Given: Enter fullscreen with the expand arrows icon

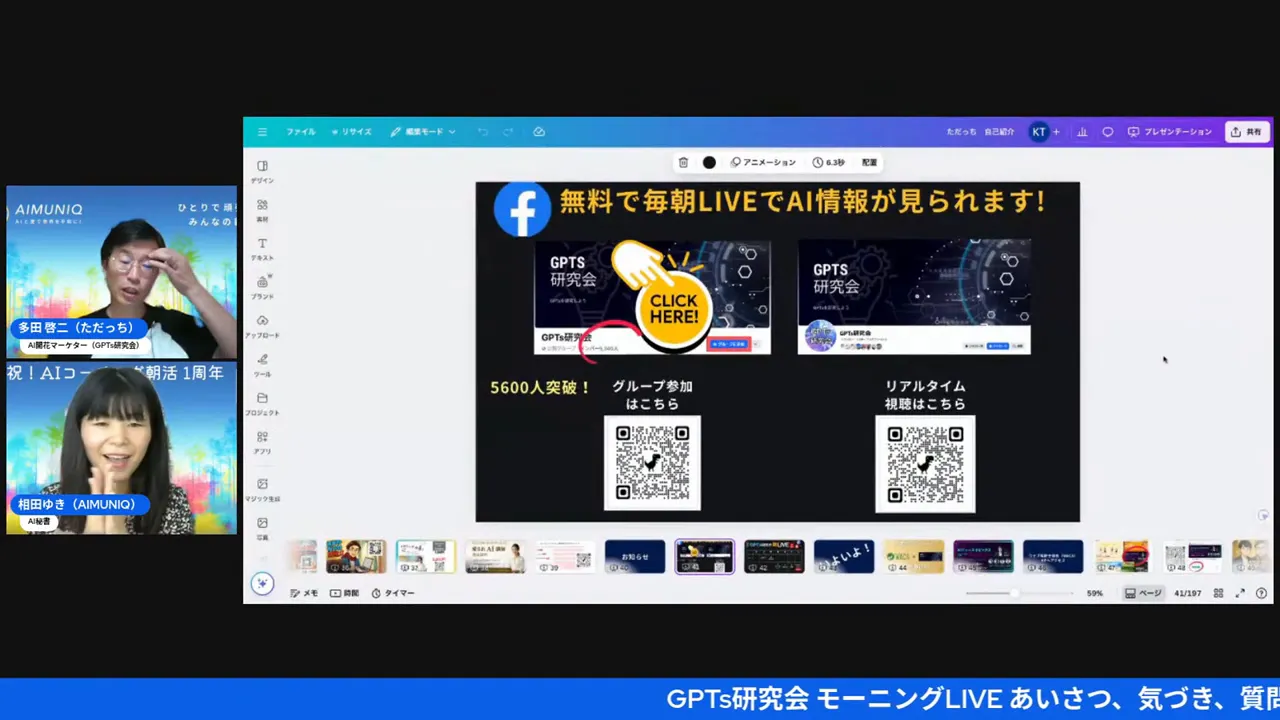Looking at the screenshot, I should pos(1240,593).
